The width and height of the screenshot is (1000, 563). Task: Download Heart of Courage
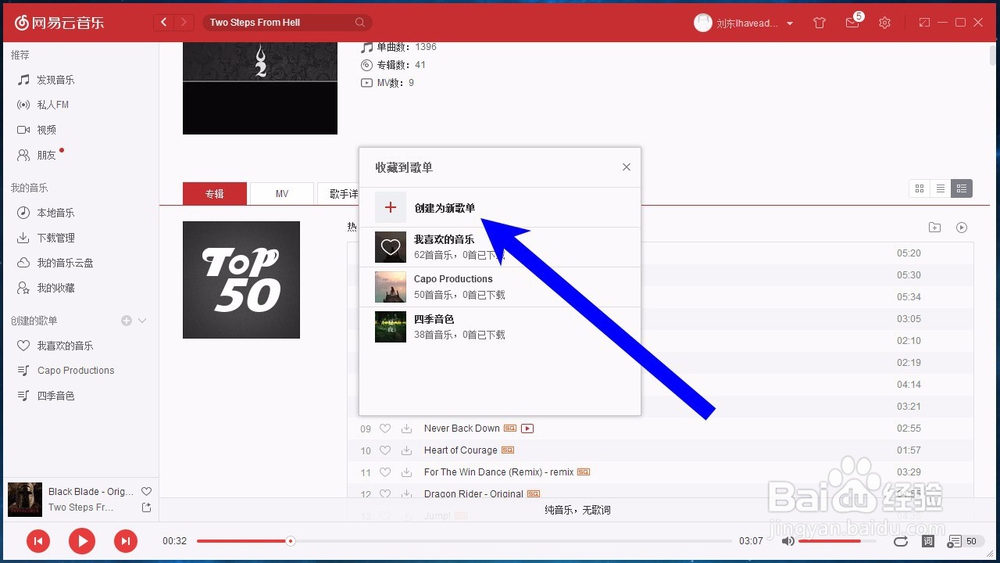[406, 450]
